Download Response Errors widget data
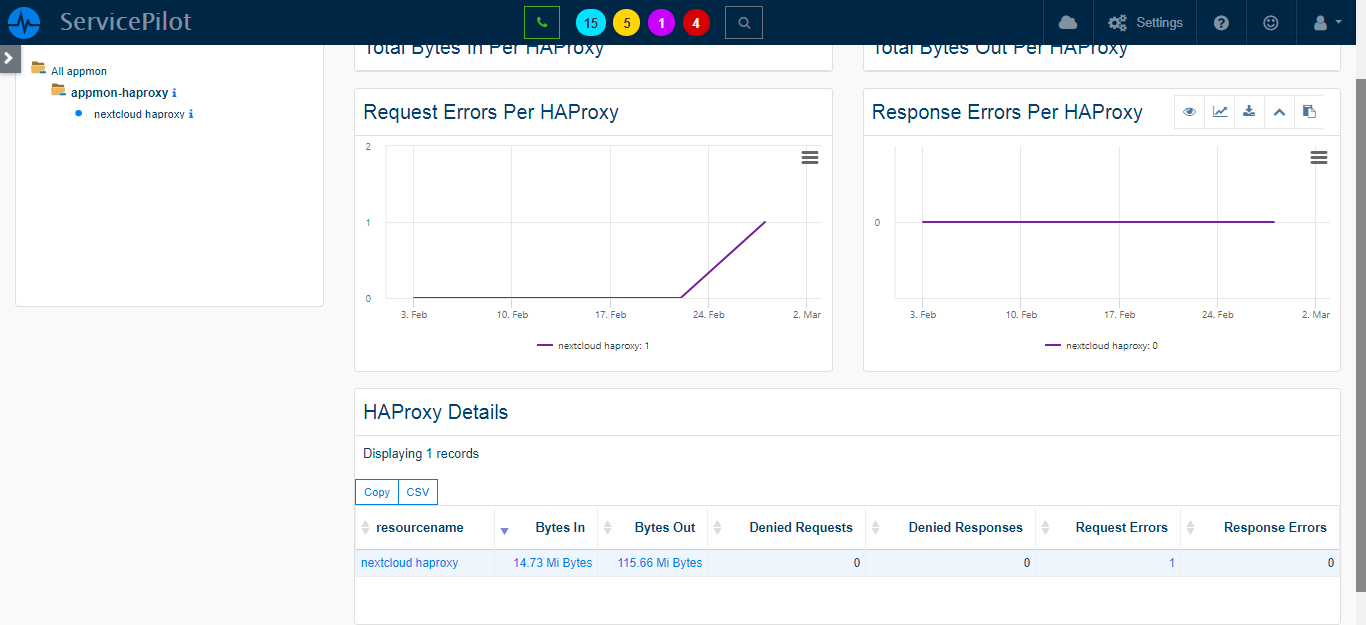Viewport: 1366px width, 625px height. (x=1249, y=112)
